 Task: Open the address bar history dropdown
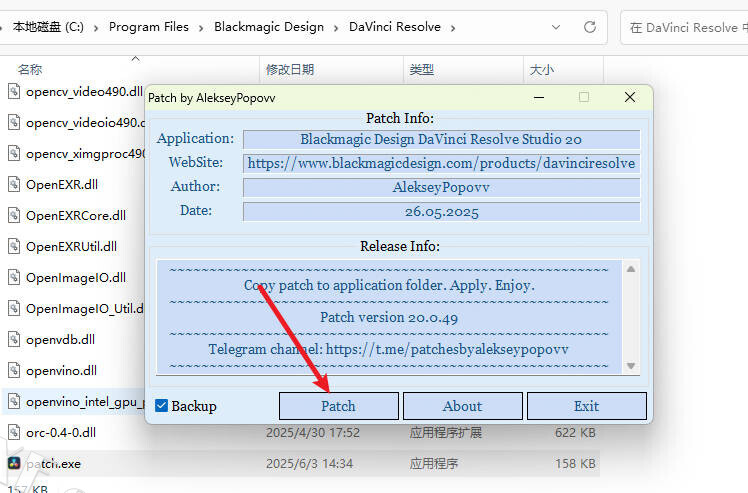pyautogui.click(x=556, y=27)
